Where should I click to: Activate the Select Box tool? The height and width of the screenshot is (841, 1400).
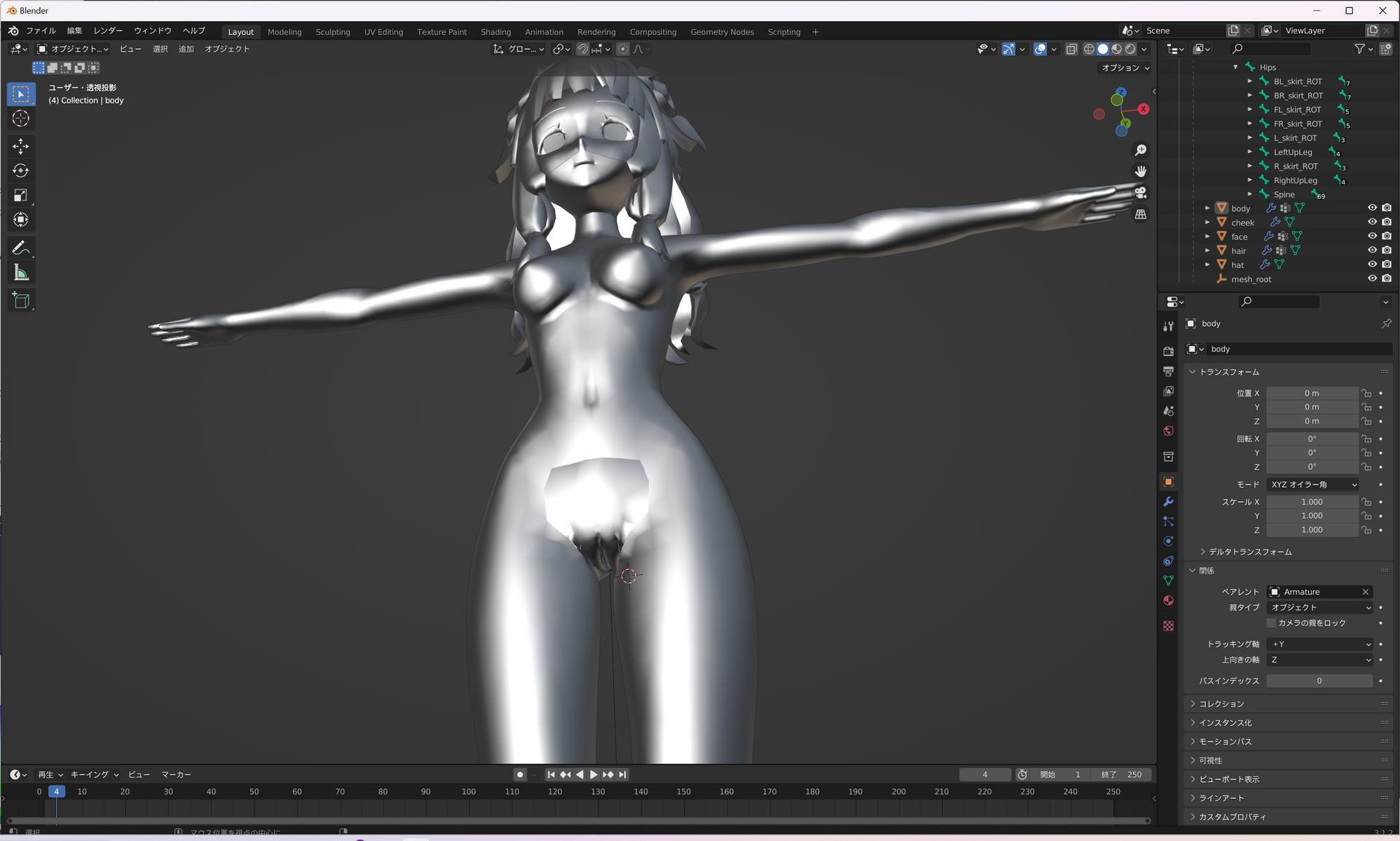(20, 94)
